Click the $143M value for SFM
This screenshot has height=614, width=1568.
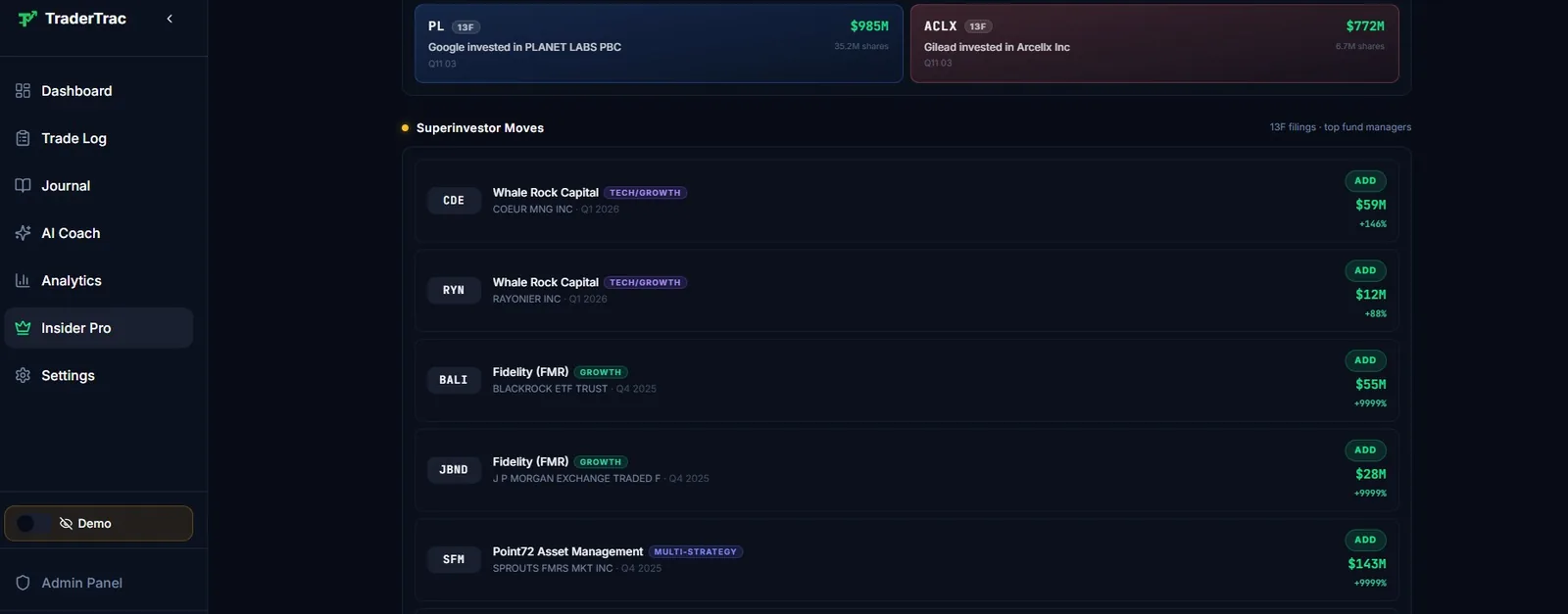coord(1366,564)
